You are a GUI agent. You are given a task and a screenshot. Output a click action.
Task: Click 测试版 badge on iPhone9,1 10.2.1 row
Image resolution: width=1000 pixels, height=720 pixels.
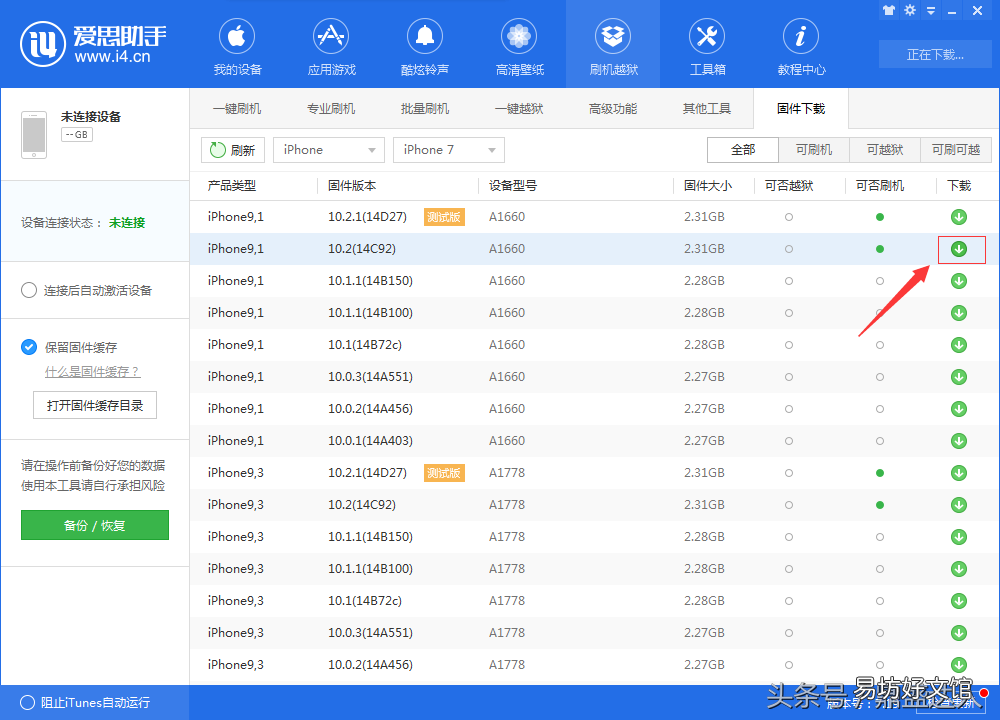click(x=444, y=217)
